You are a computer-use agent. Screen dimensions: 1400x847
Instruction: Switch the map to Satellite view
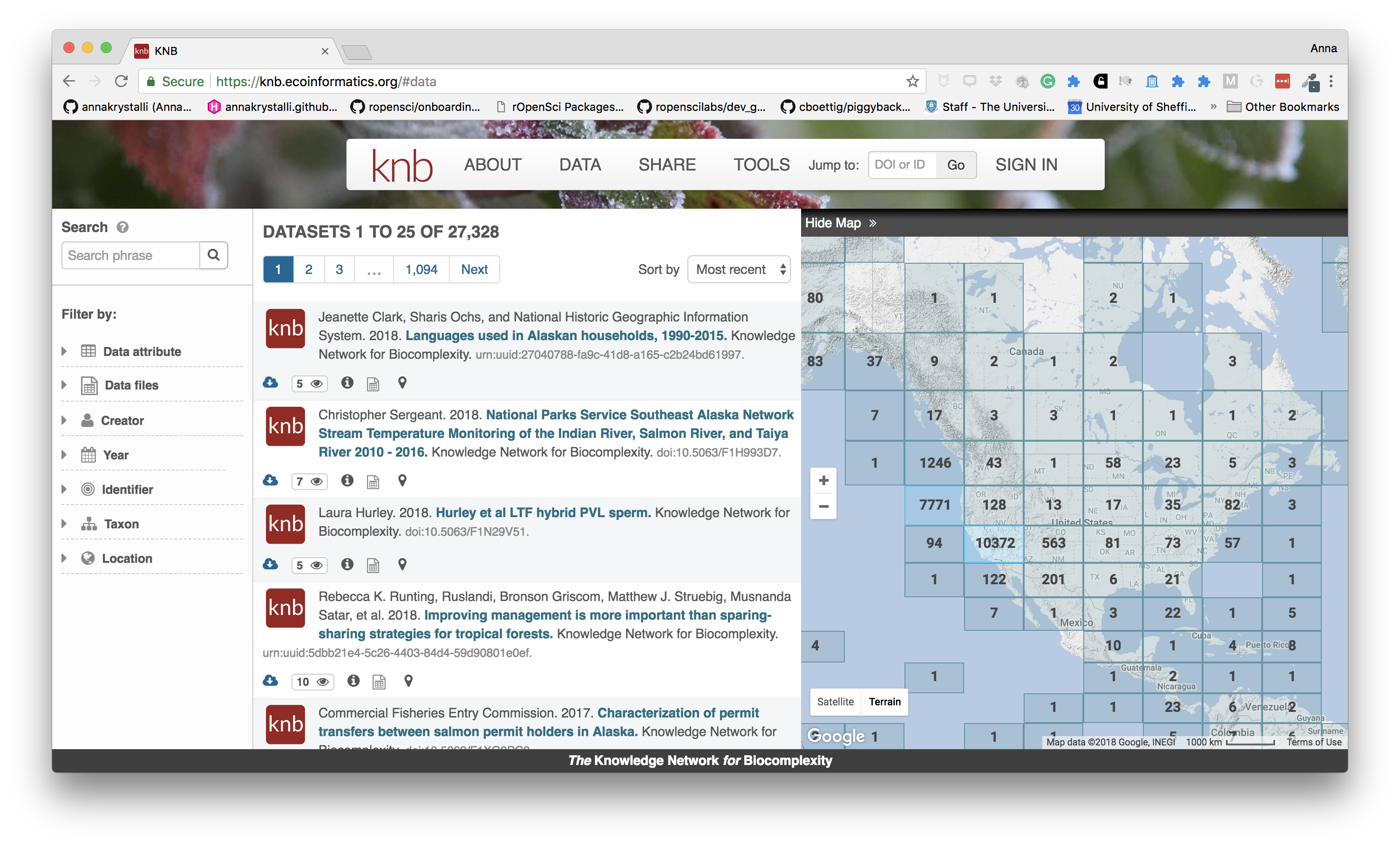835,702
